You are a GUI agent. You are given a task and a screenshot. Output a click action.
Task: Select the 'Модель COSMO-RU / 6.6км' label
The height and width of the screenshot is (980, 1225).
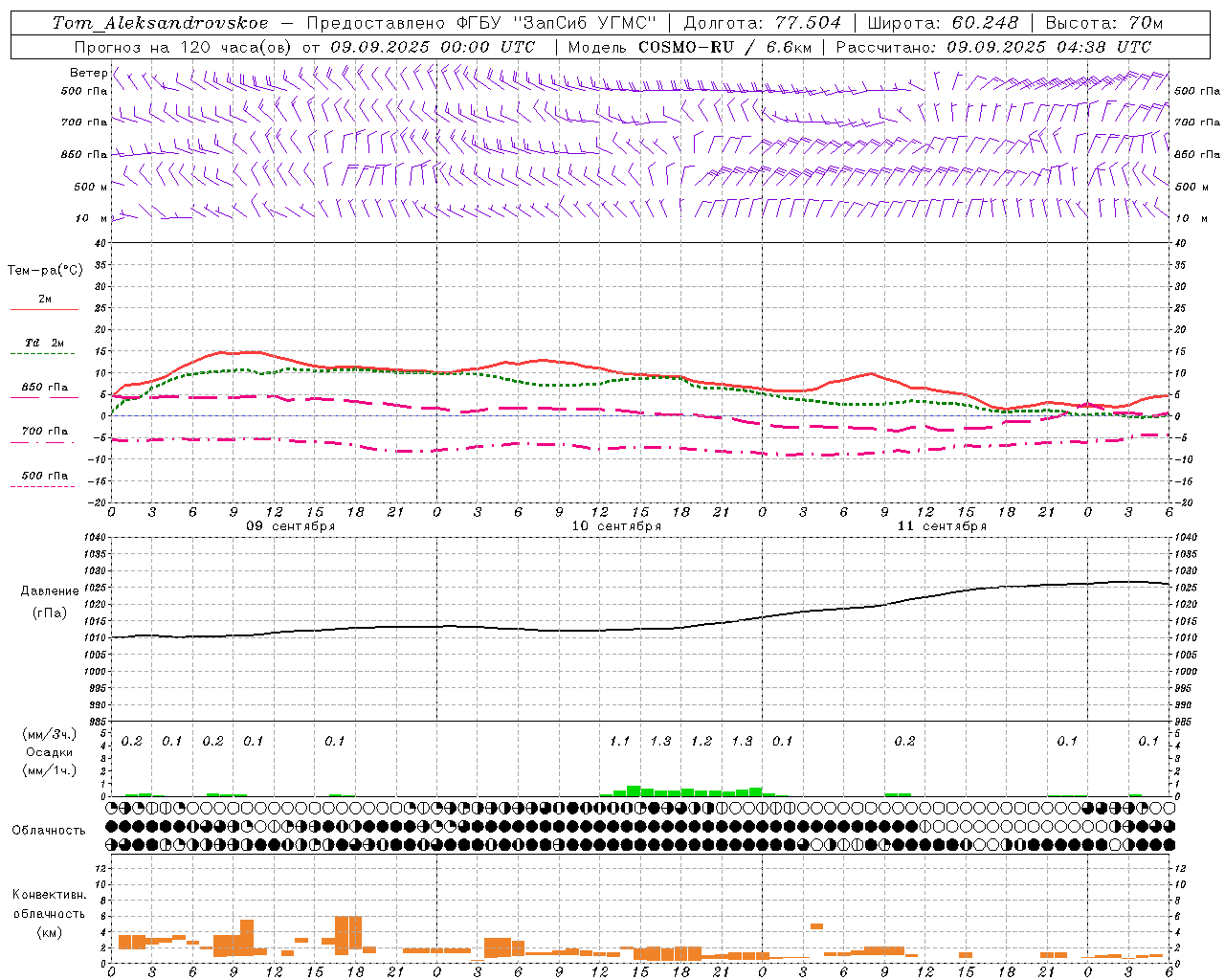coord(690,47)
